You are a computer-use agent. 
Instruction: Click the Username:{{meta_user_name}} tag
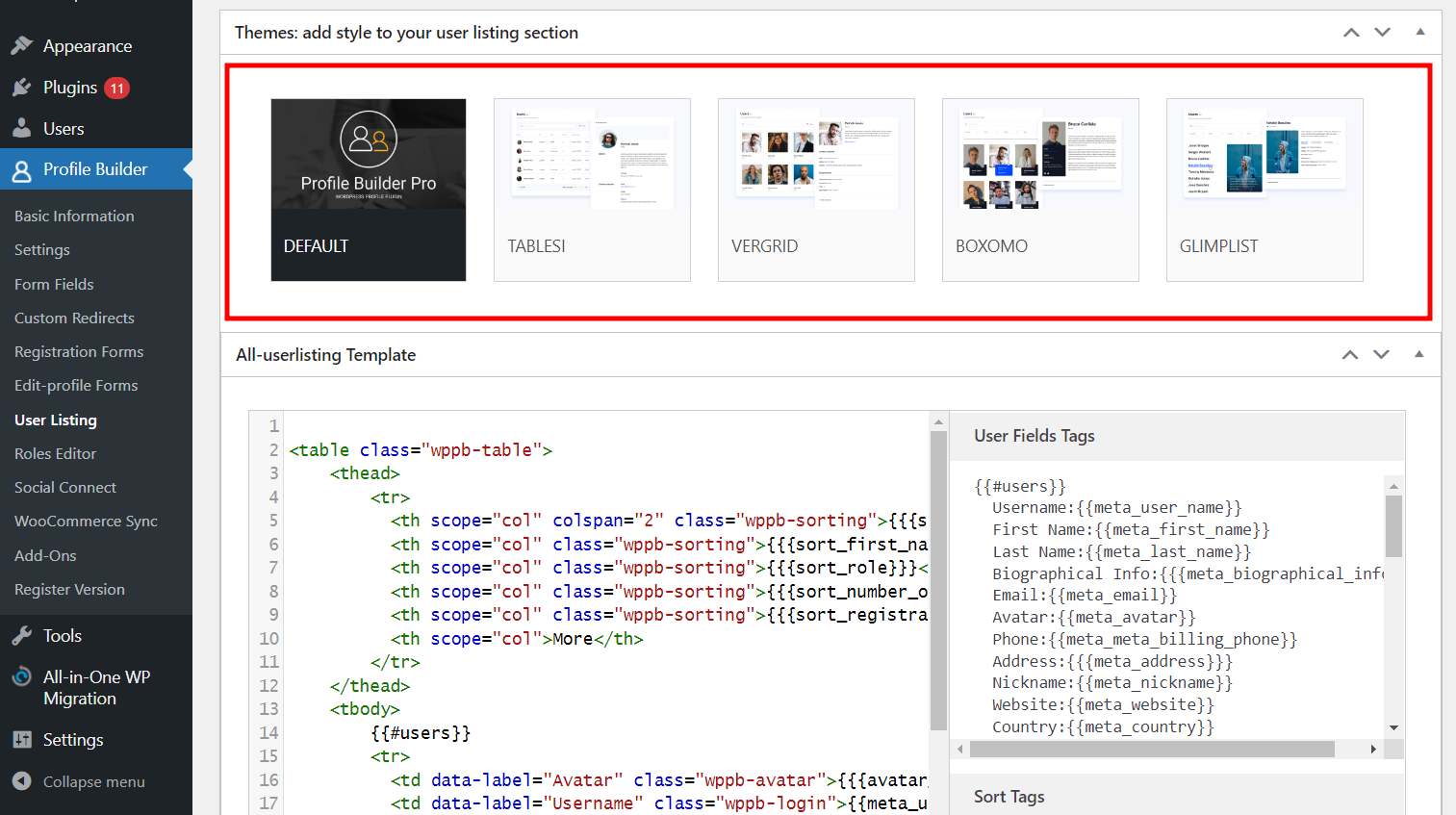[1117, 507]
